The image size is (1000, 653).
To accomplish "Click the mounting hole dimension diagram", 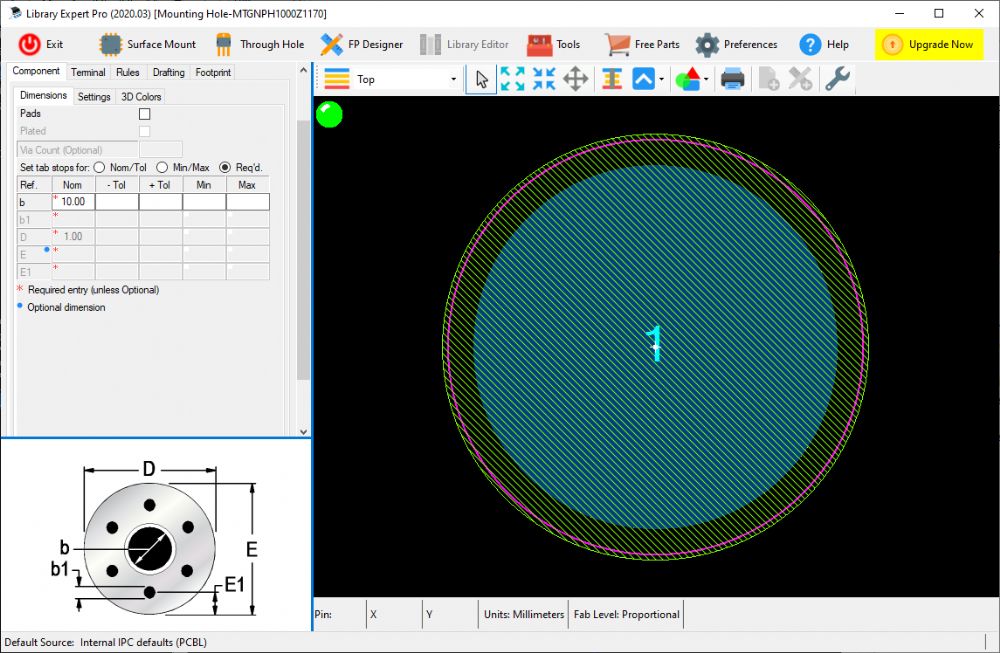I will coord(156,538).
